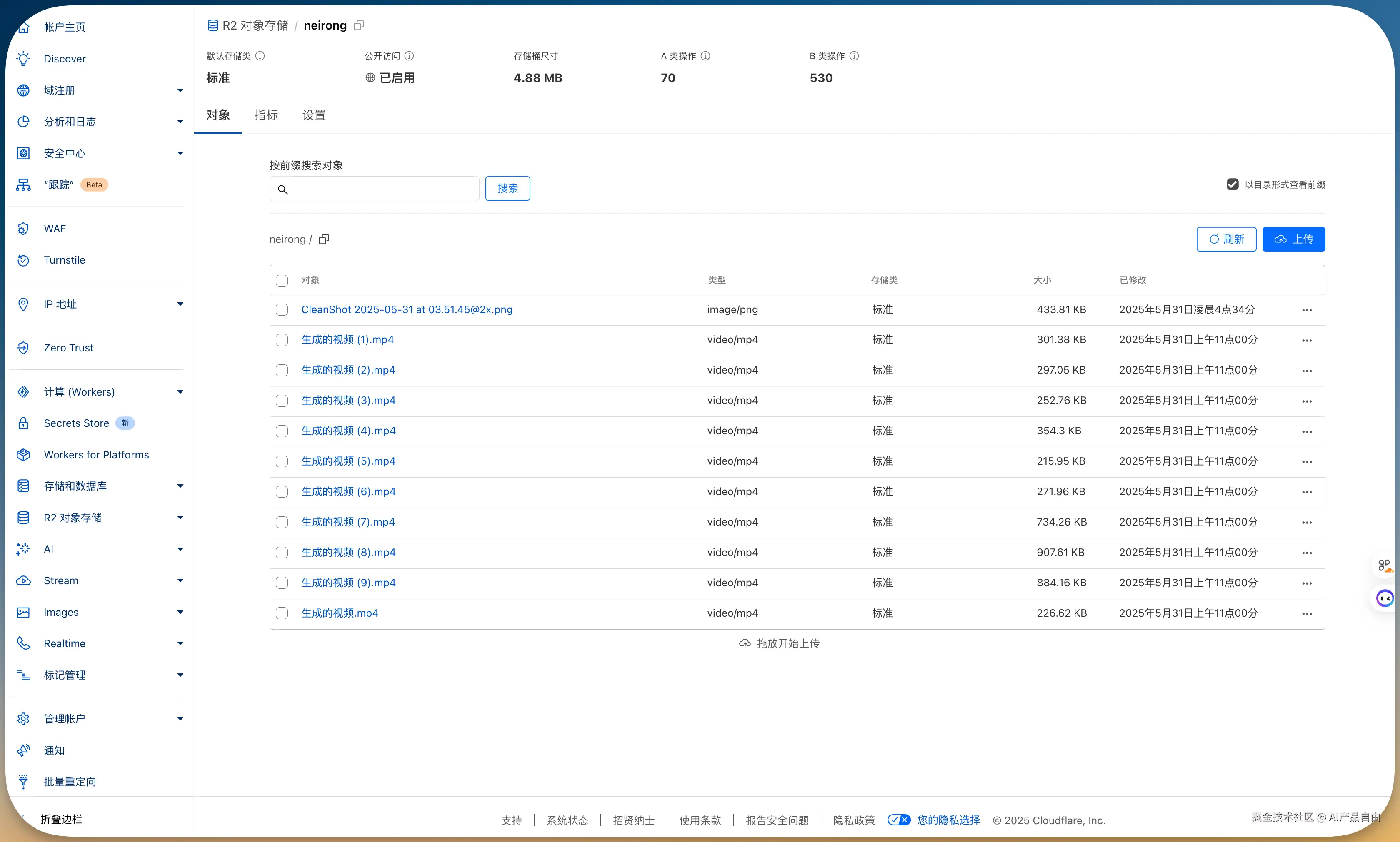This screenshot has width=1400, height=842.
Task: Toggle 以目录形式查看前缀 checkbox
Action: pyautogui.click(x=1232, y=184)
